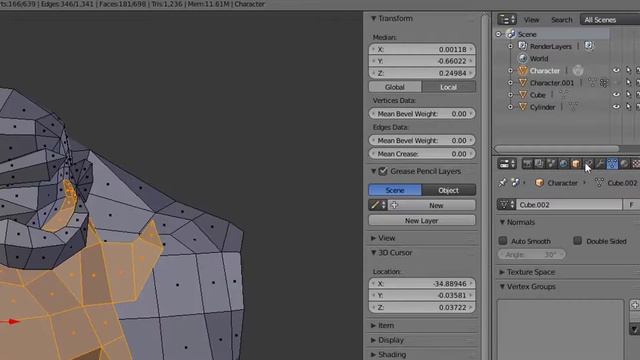640x360 pixels.
Task: Open the outliner Search menu
Action: [x=562, y=20]
